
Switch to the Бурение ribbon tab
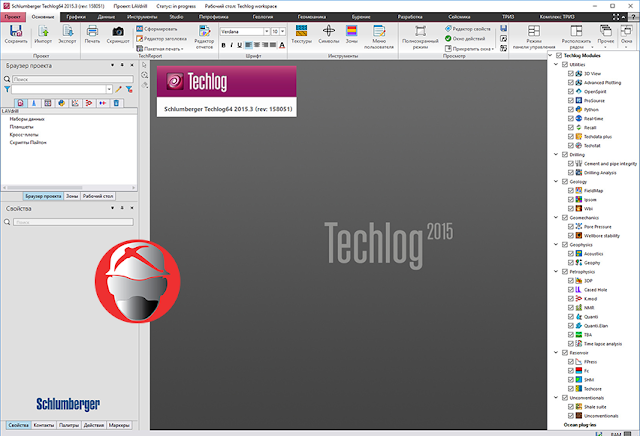pos(361,17)
